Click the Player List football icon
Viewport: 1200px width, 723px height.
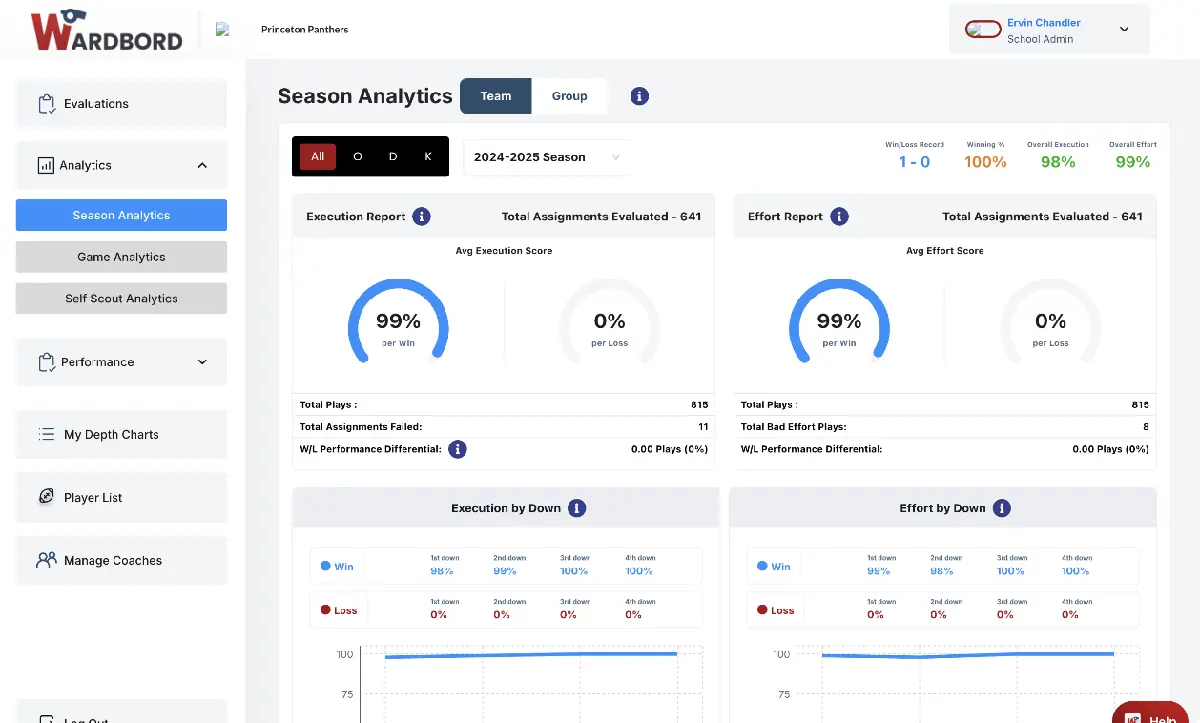44,497
